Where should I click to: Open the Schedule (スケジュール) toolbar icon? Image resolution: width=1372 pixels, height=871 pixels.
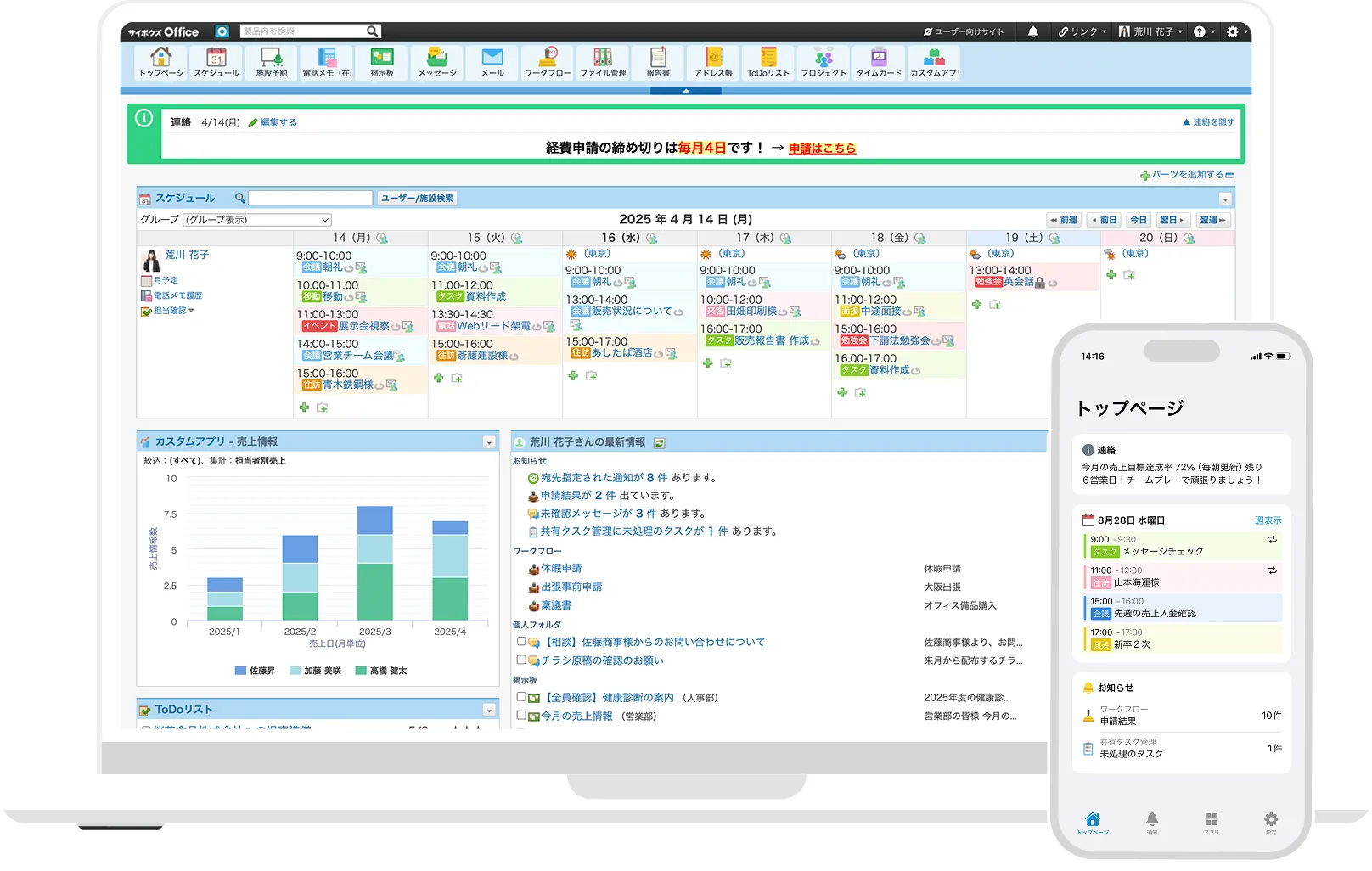[x=216, y=62]
